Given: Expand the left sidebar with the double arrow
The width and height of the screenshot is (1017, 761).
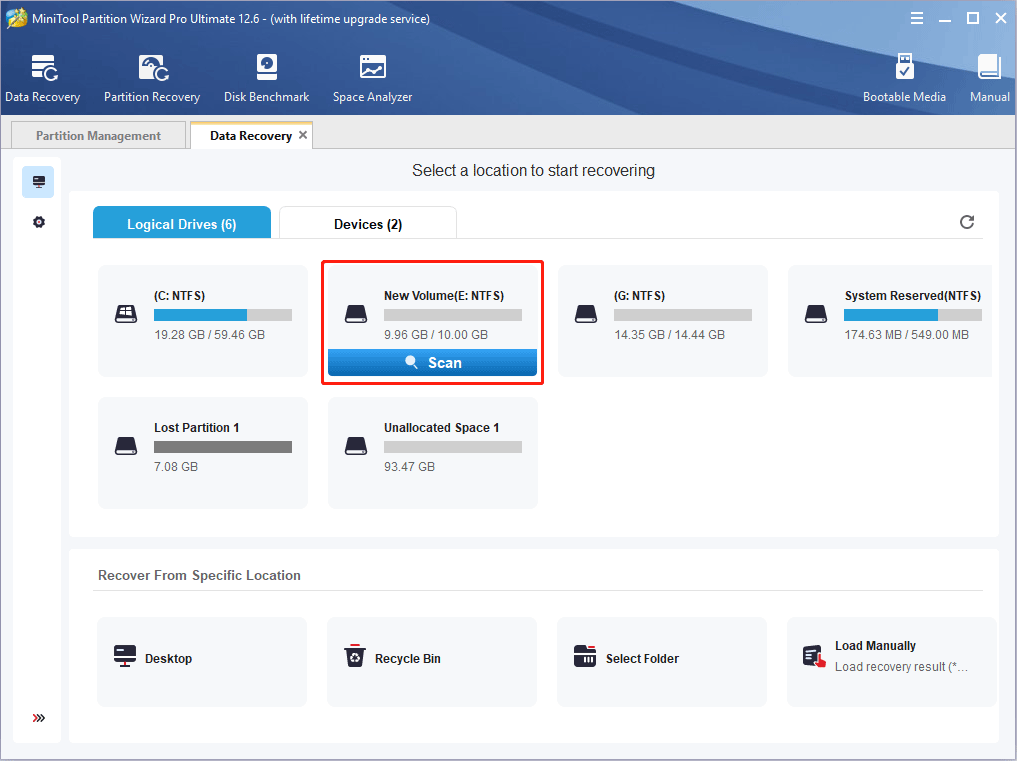Looking at the screenshot, I should tap(39, 718).
